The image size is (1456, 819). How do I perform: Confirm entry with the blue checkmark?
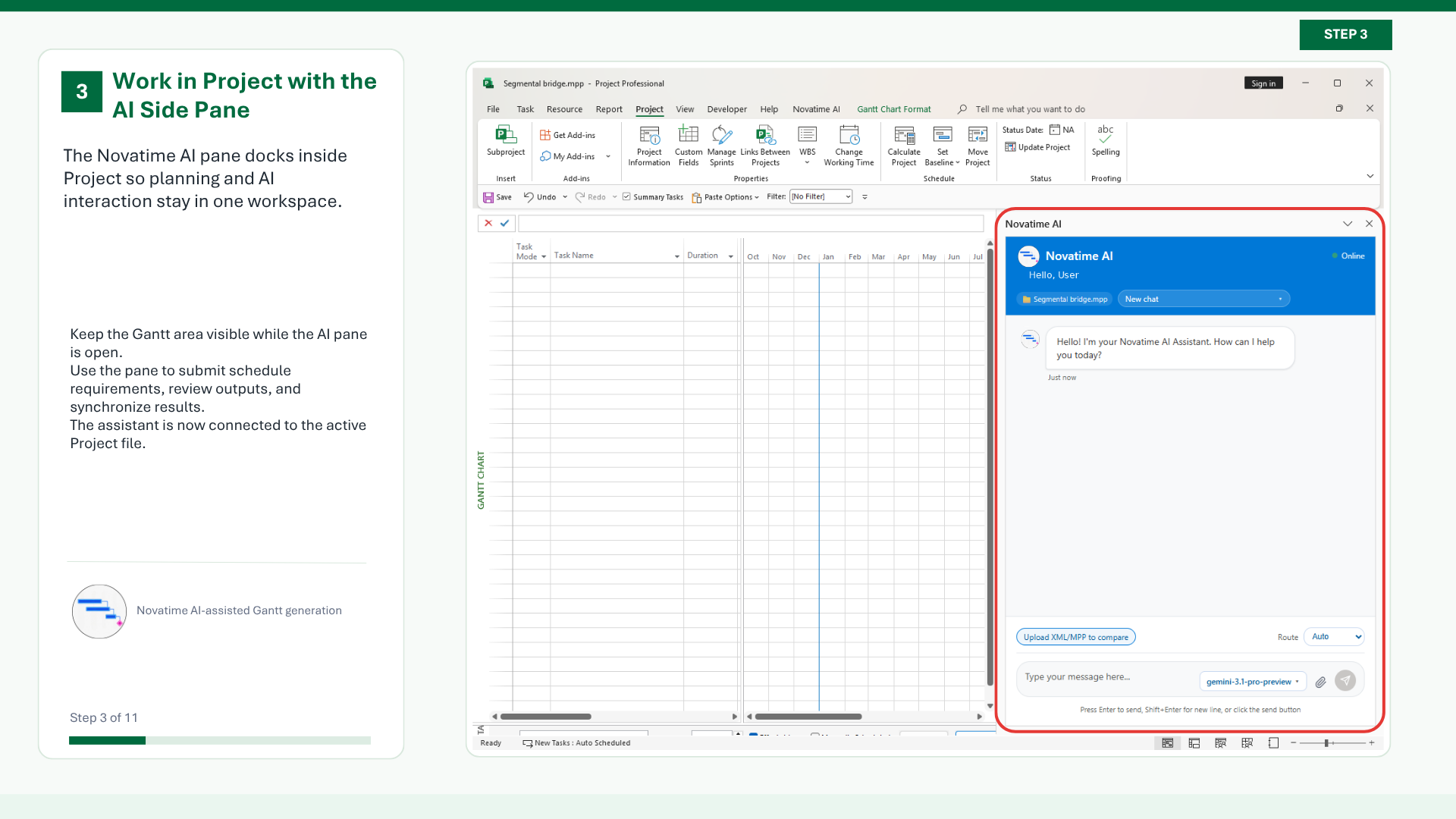(x=504, y=223)
